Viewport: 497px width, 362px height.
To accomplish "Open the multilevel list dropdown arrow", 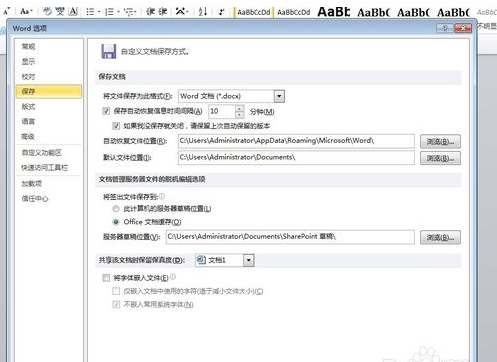I will tap(135, 12).
